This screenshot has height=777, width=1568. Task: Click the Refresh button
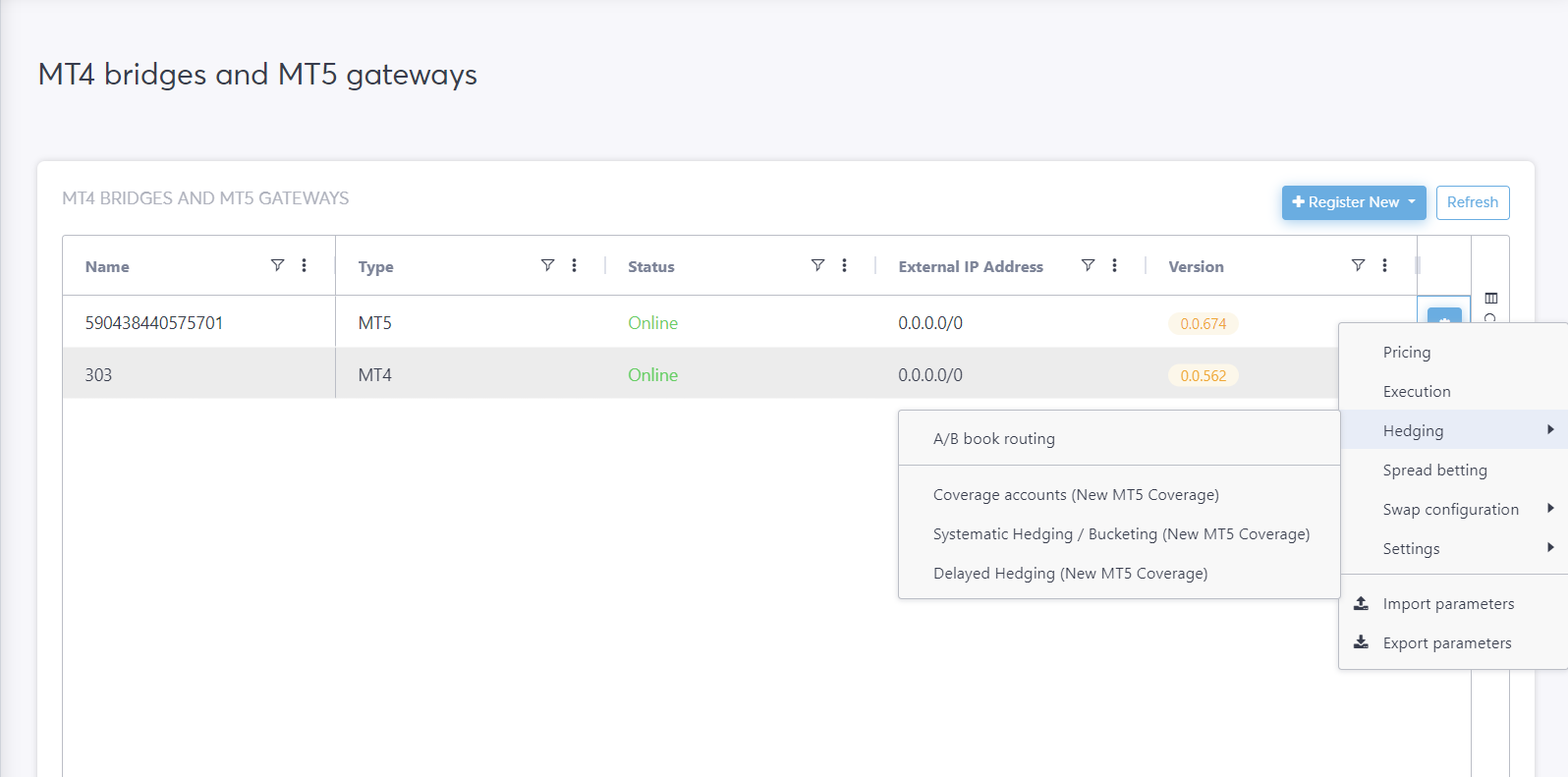point(1472,202)
